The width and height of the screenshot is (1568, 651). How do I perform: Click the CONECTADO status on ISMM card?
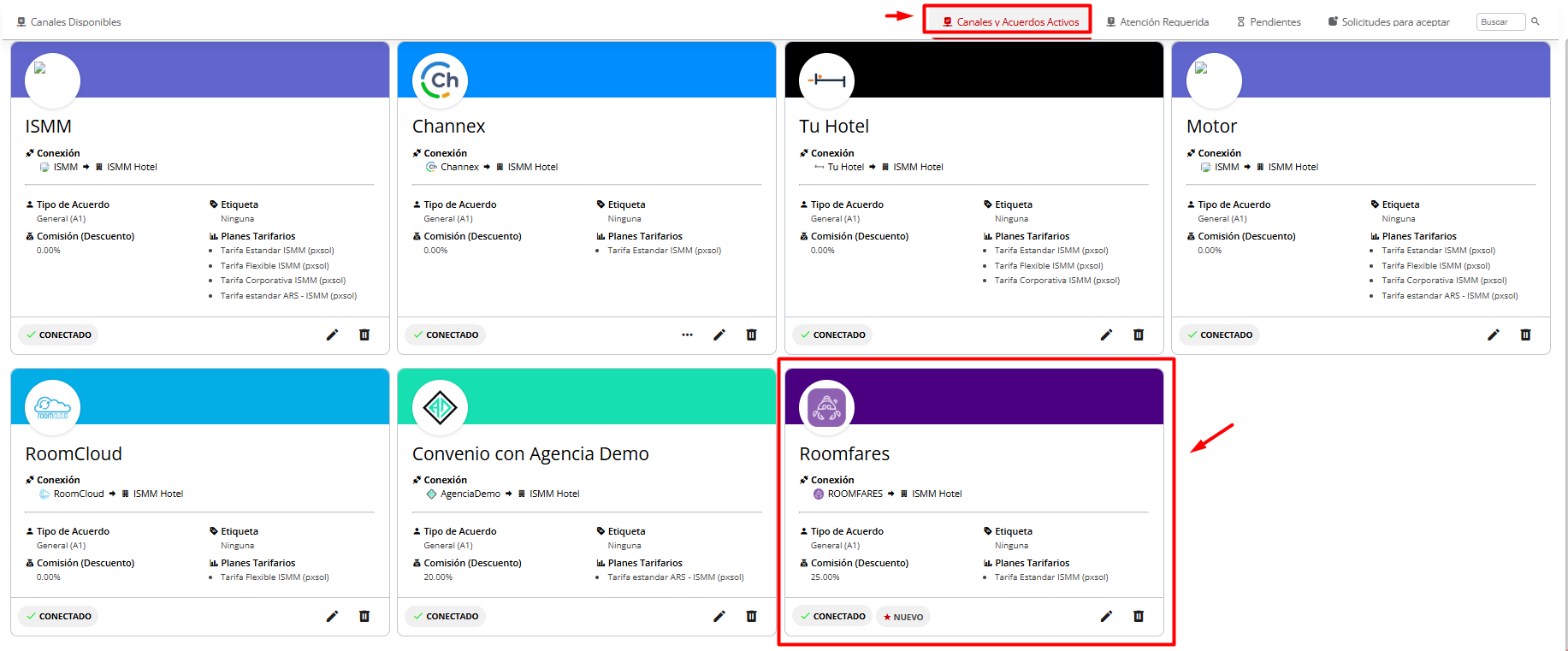58,334
